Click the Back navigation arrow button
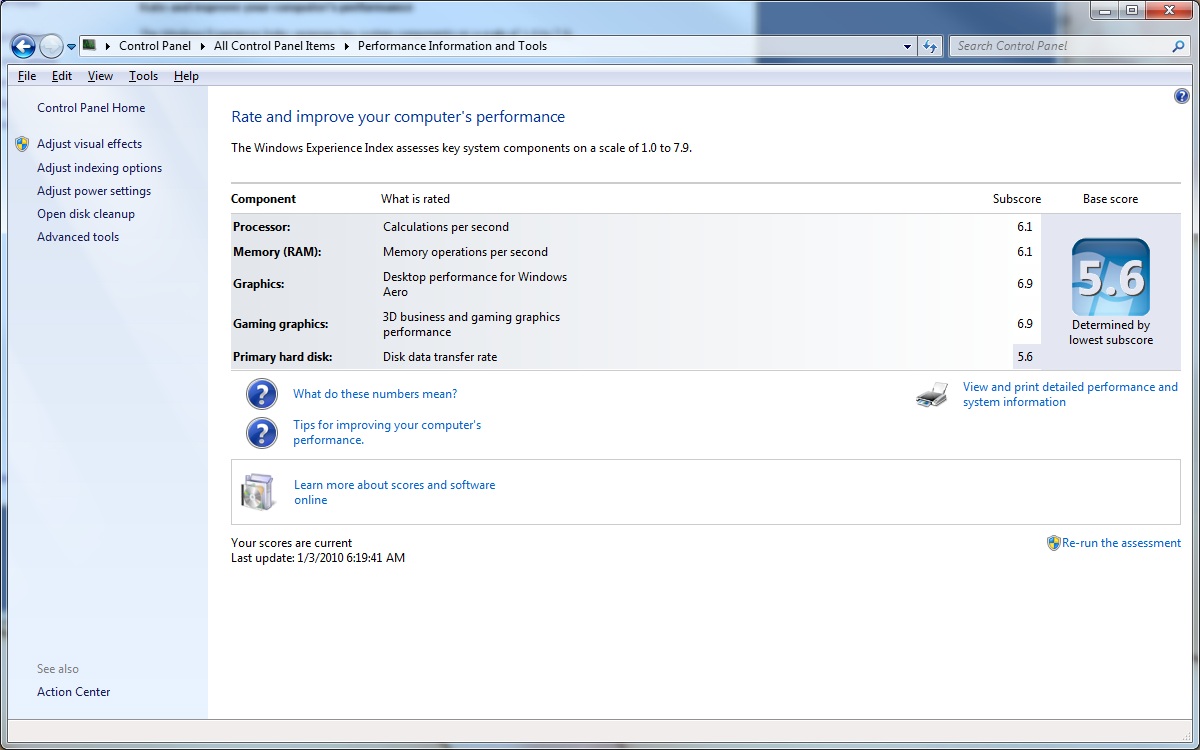The height and width of the screenshot is (750, 1200). click(23, 46)
